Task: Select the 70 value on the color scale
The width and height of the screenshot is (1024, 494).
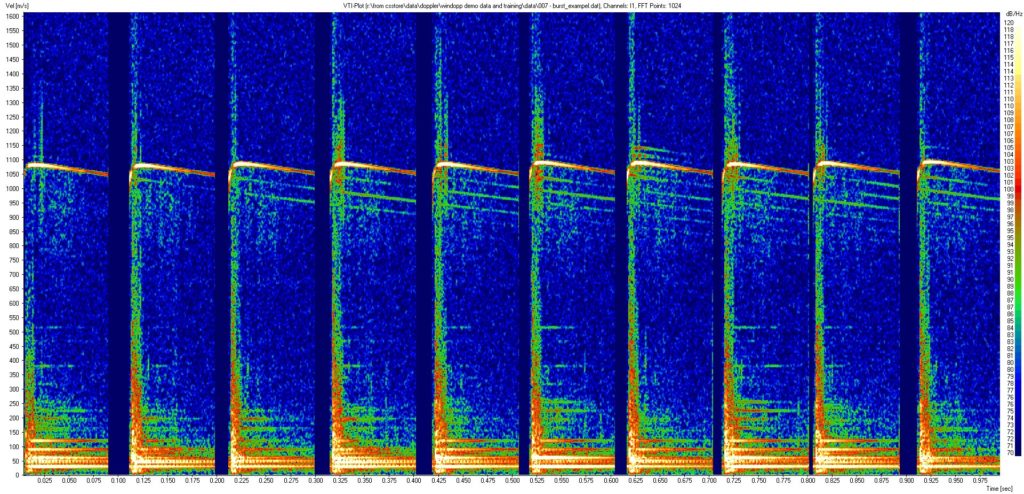Action: [x=1009, y=453]
